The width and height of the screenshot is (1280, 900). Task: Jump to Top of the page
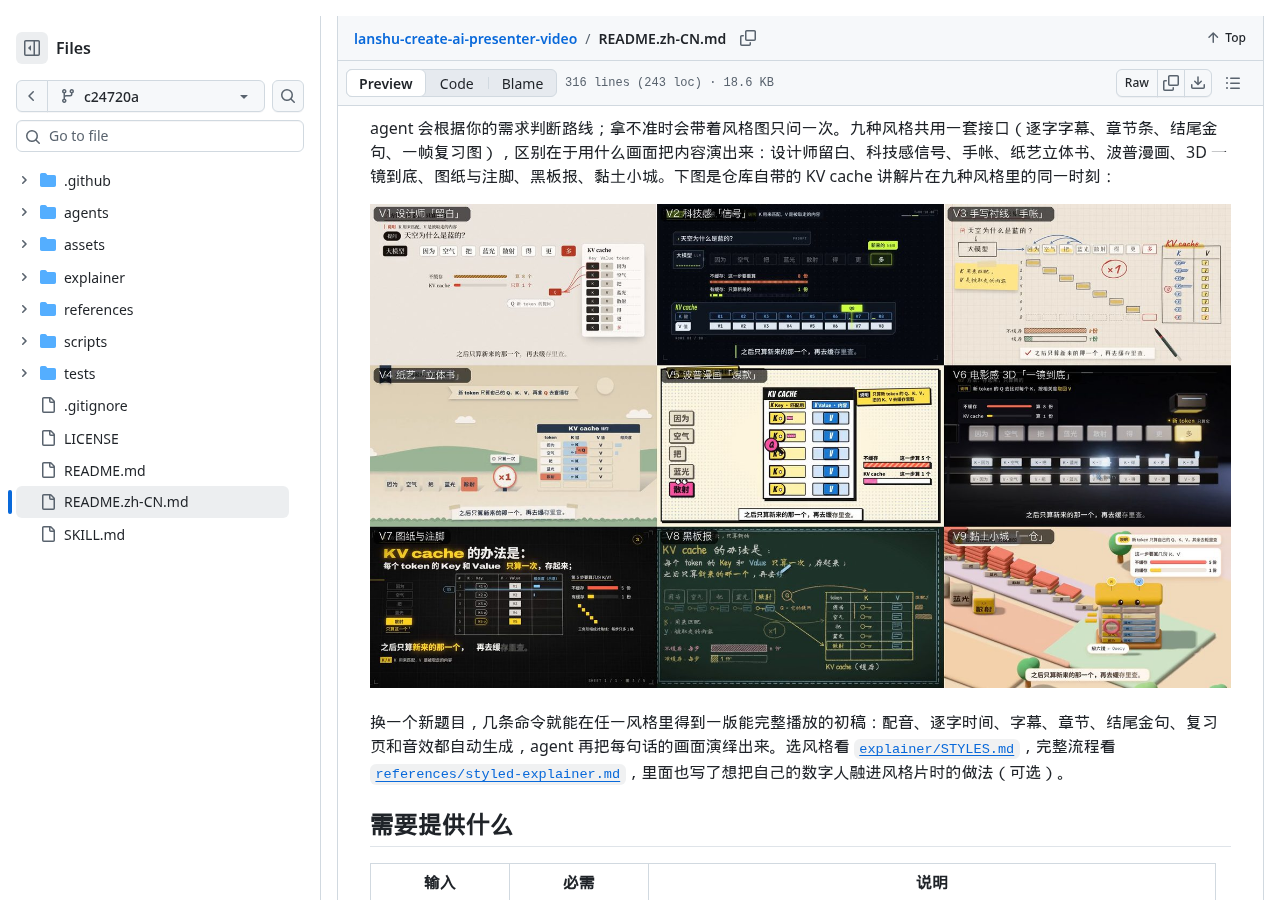pyautogui.click(x=1227, y=38)
